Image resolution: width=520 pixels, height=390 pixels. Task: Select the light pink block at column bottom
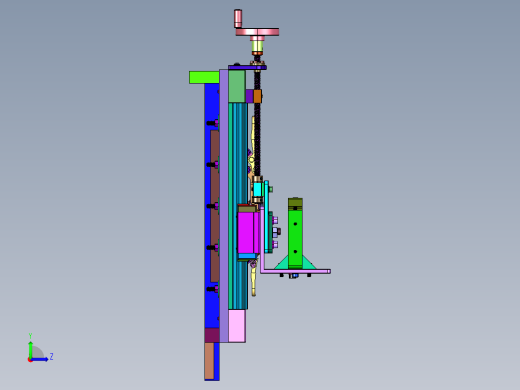(237, 326)
